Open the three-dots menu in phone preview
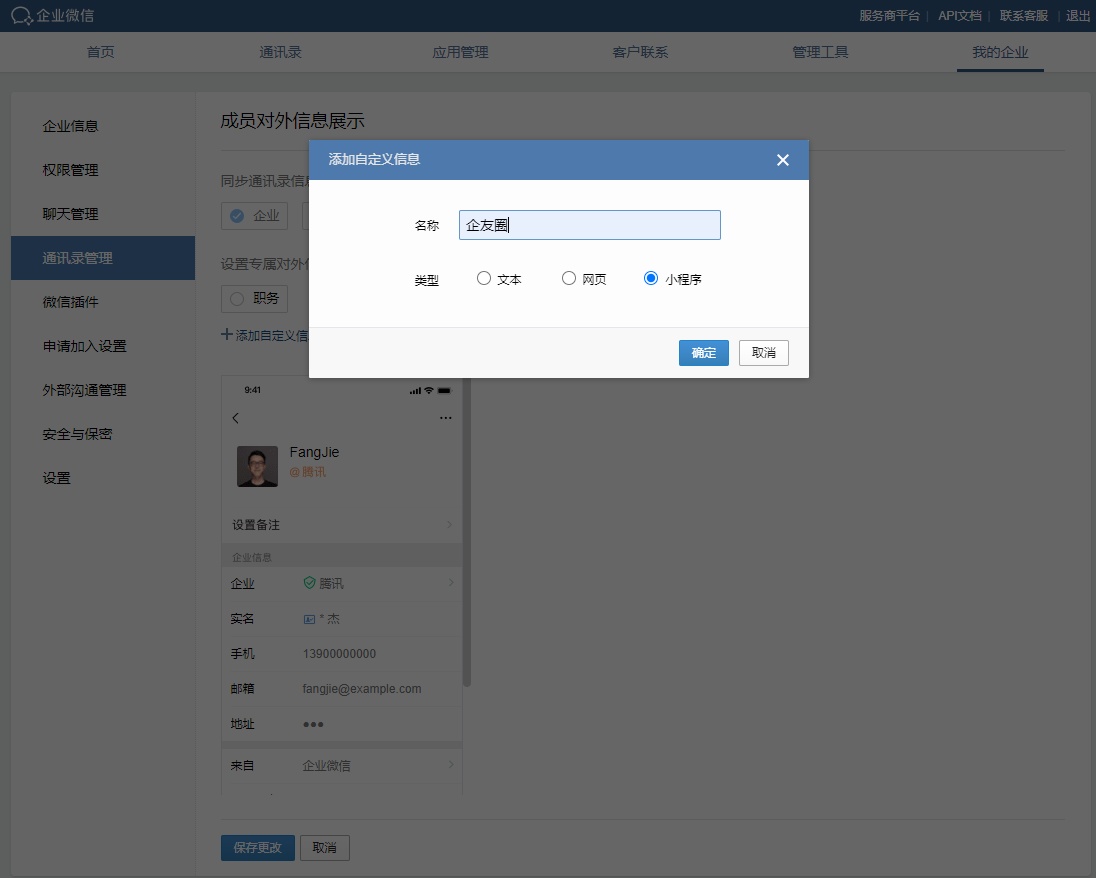Screen dimensions: 1096x878 click(446, 418)
